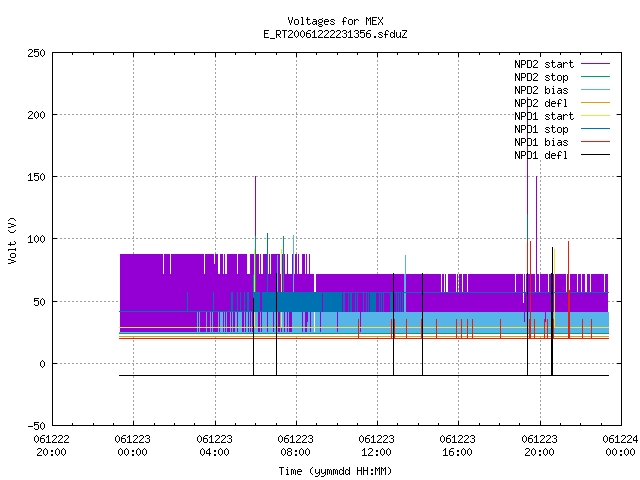This screenshot has height=480, width=640.
Task: Click the Volt (V) y-axis label
Action: [13, 240]
